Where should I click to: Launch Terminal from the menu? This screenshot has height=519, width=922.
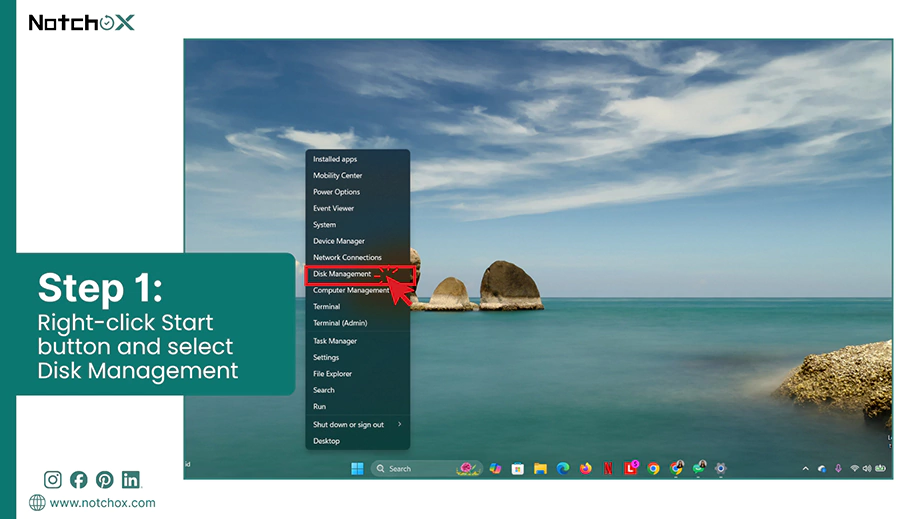point(358,307)
